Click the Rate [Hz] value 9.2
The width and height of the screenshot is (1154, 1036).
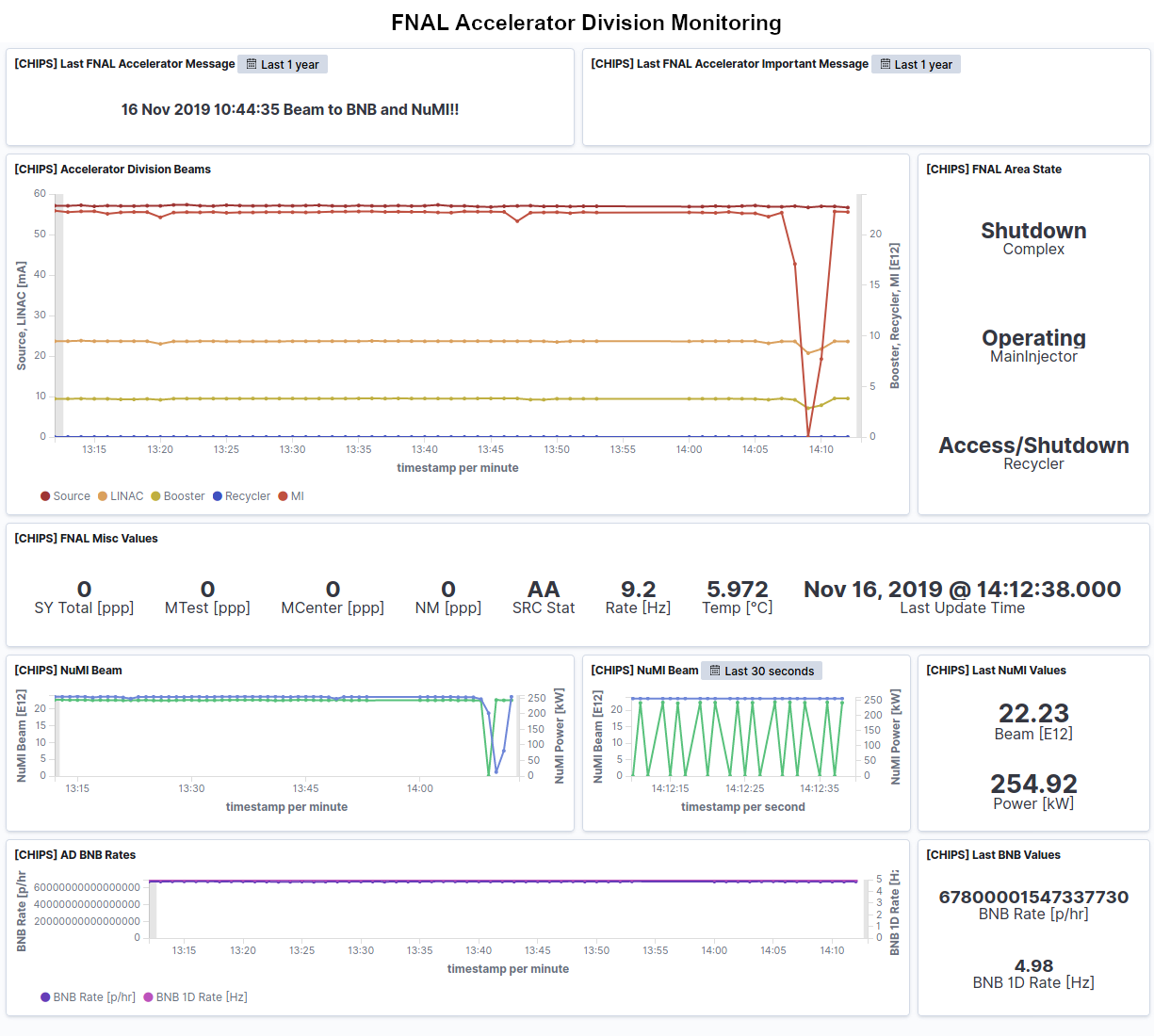coord(638,590)
